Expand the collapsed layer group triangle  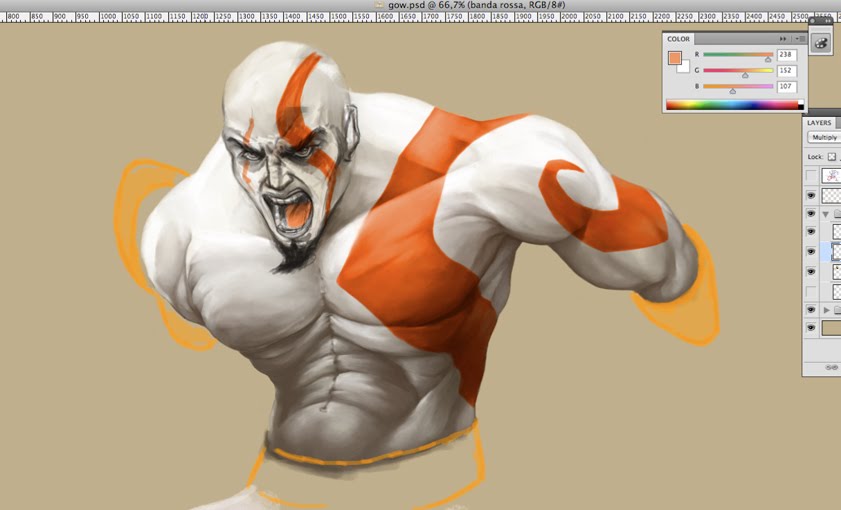pos(826,310)
